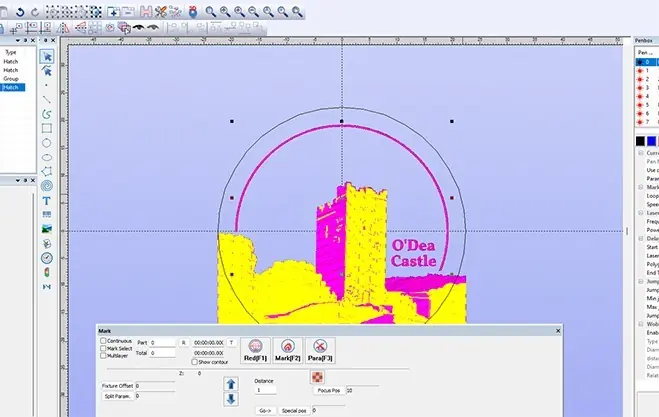Select the highlighted Hatch row in object list

(x=13, y=87)
